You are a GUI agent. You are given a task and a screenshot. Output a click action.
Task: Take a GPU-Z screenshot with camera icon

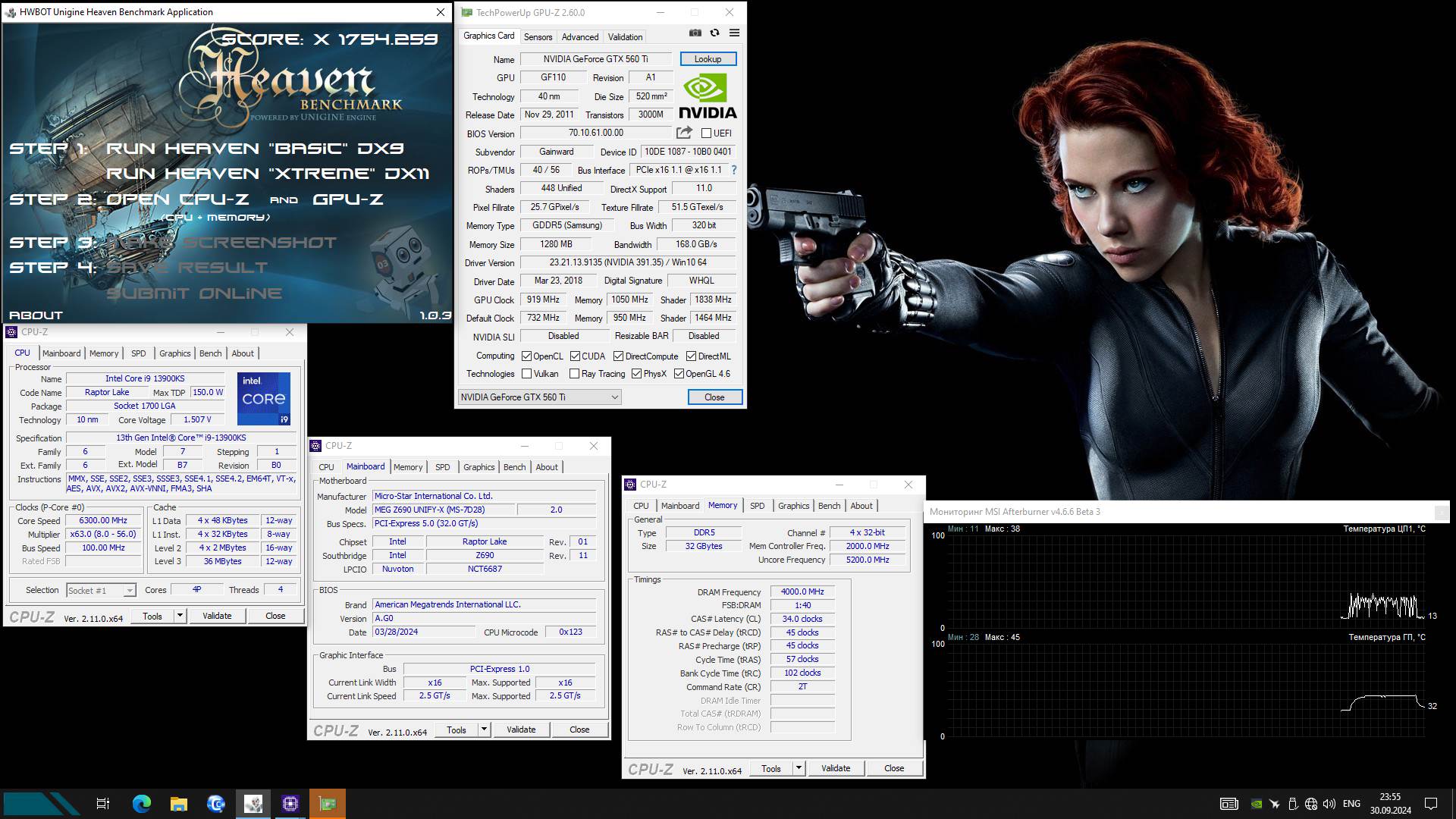pyautogui.click(x=695, y=33)
